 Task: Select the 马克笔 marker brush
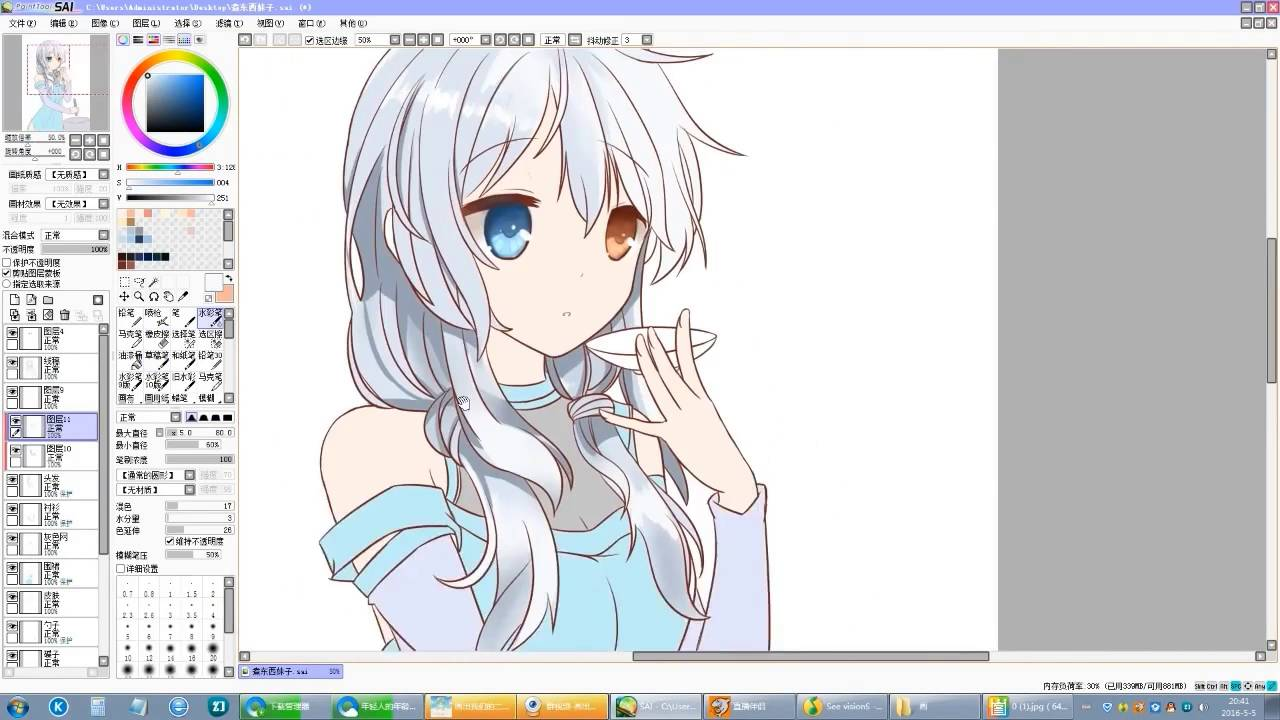[130, 340]
